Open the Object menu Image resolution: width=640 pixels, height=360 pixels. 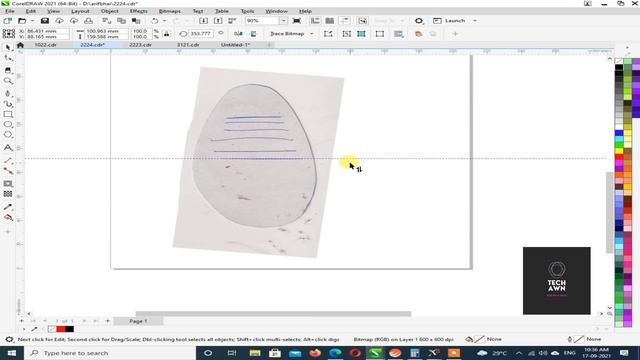pos(109,11)
